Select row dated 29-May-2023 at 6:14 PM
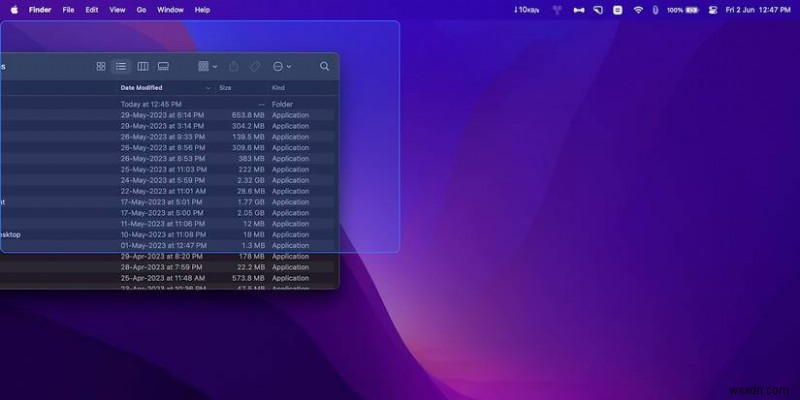The width and height of the screenshot is (800, 400). [168, 115]
